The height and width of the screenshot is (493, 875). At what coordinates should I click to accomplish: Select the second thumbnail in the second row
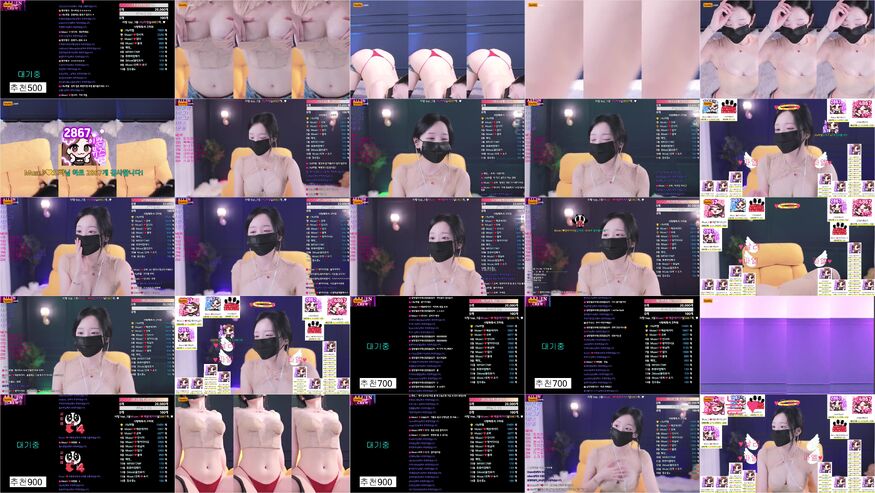pos(262,147)
